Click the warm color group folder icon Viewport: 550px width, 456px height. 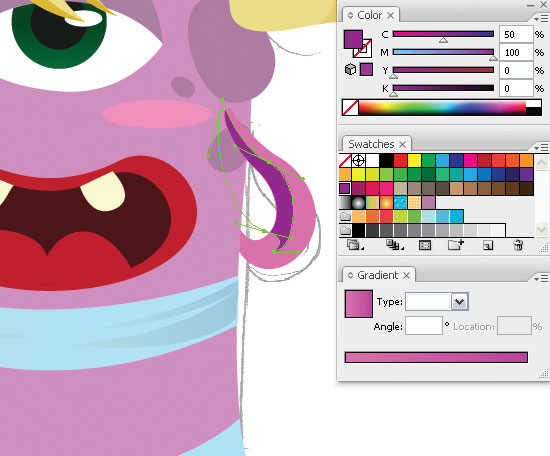[346, 216]
